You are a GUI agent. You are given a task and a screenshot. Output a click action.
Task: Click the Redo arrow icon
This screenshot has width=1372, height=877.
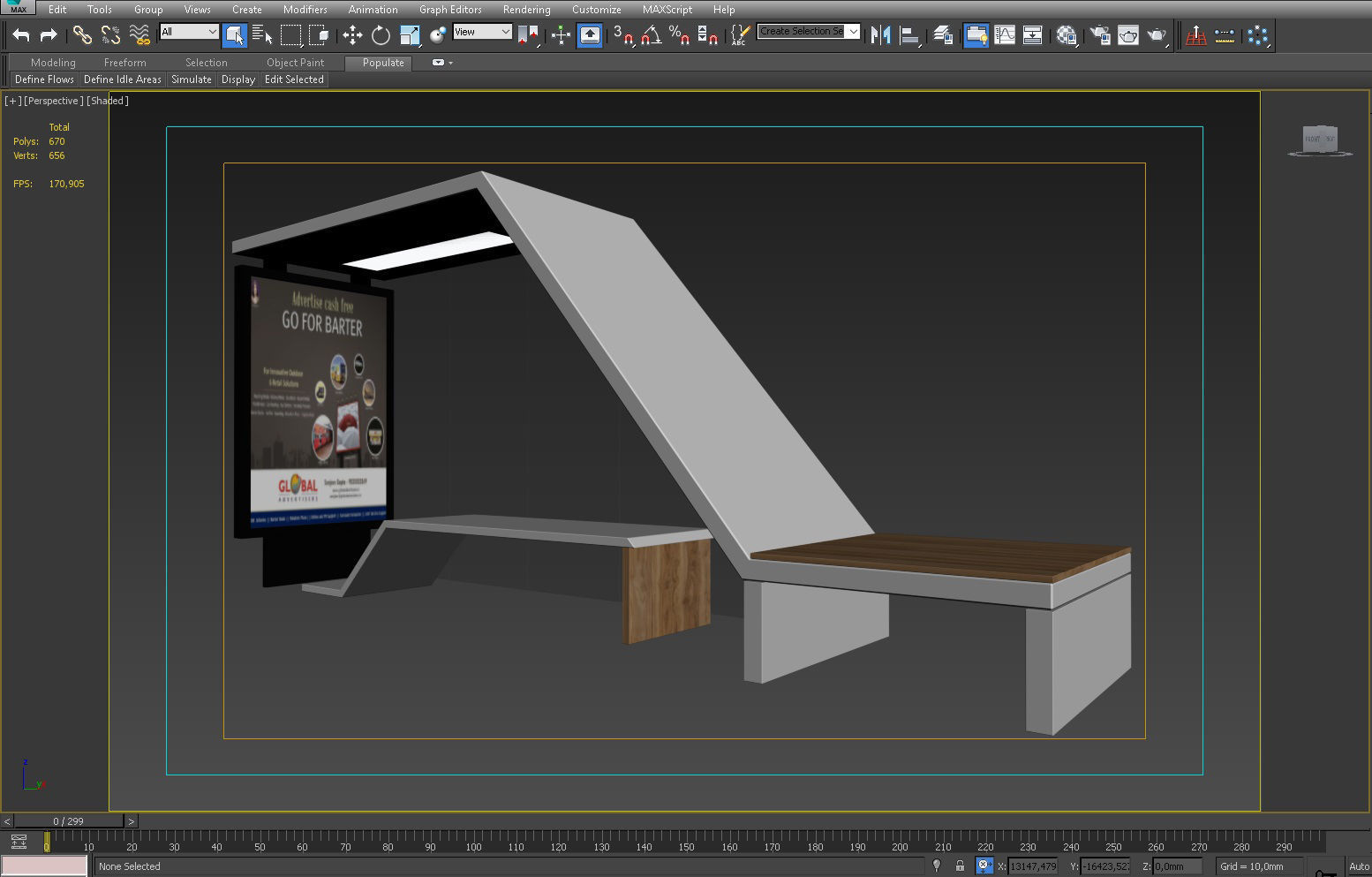(x=49, y=35)
